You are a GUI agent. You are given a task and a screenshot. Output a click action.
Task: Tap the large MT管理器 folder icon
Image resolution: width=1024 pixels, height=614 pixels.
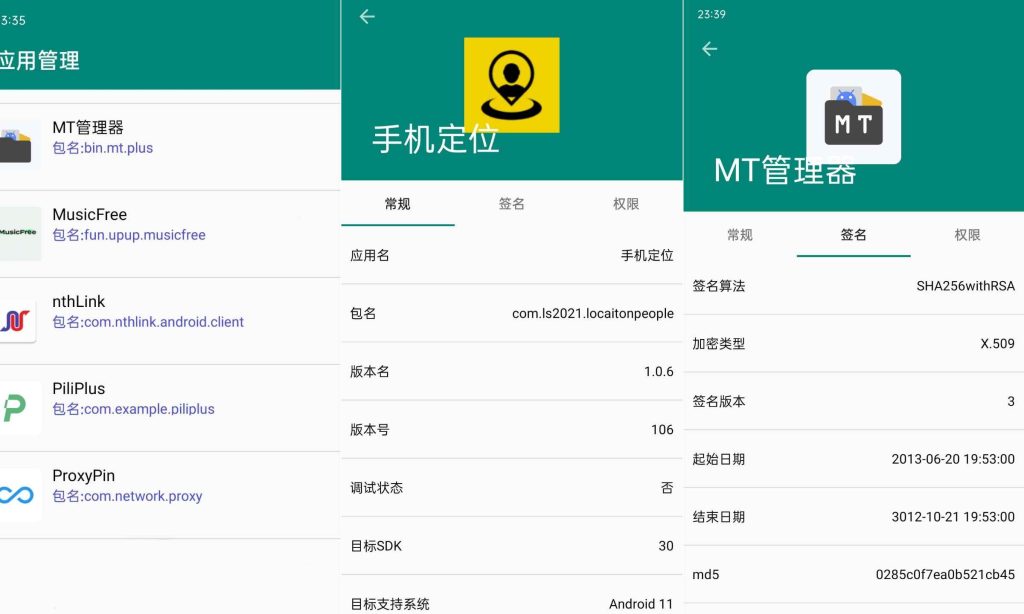coord(854,117)
